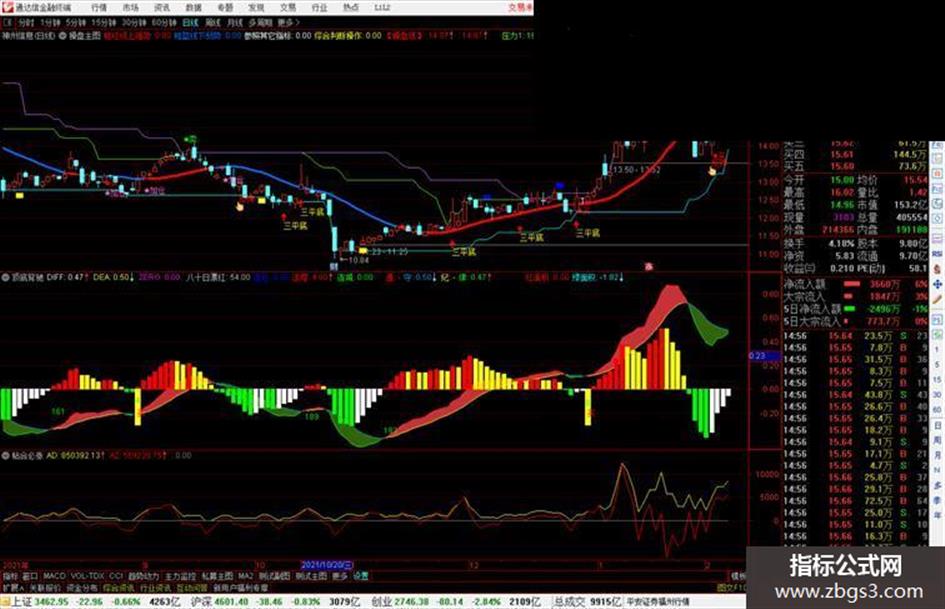The width and height of the screenshot is (945, 609).
Task: Open the 行业 menu
Action: click(319, 7)
